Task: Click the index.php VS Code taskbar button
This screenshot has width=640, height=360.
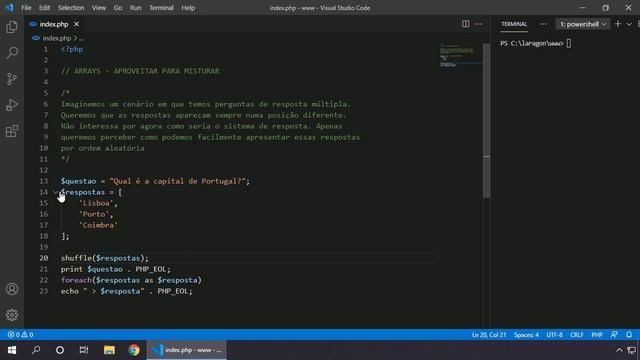Action: 187,350
